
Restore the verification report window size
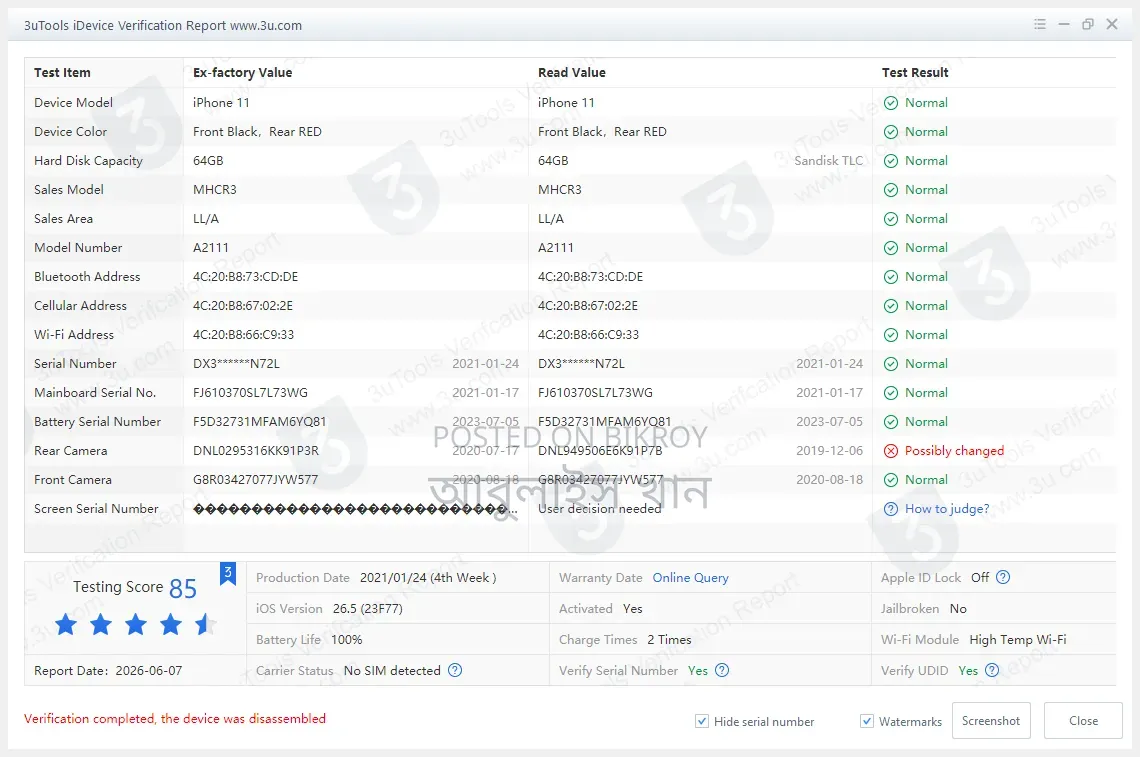tap(1088, 24)
